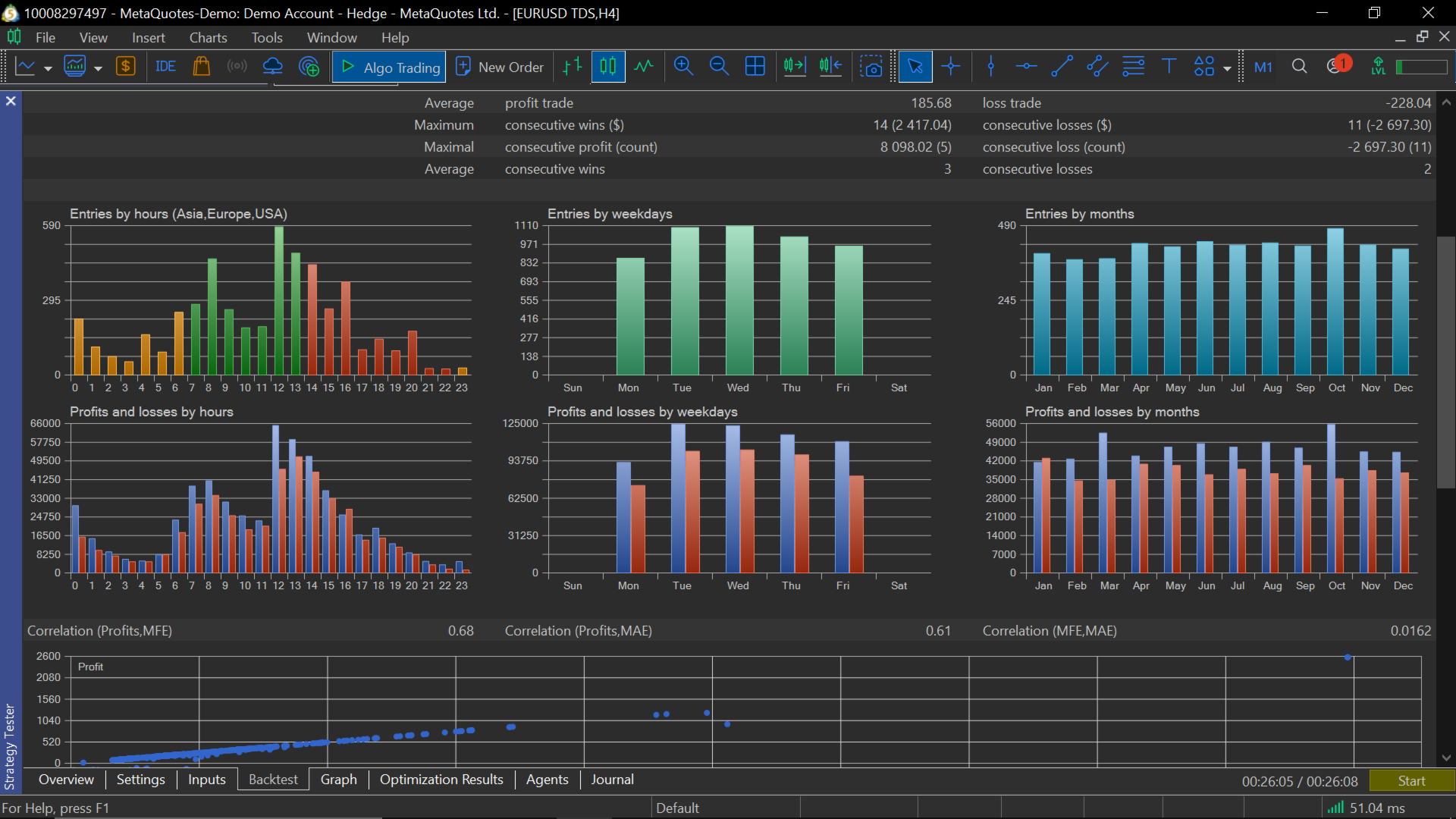Select the text label tool
Screen dimensions: 1456x819
pos(1169,67)
